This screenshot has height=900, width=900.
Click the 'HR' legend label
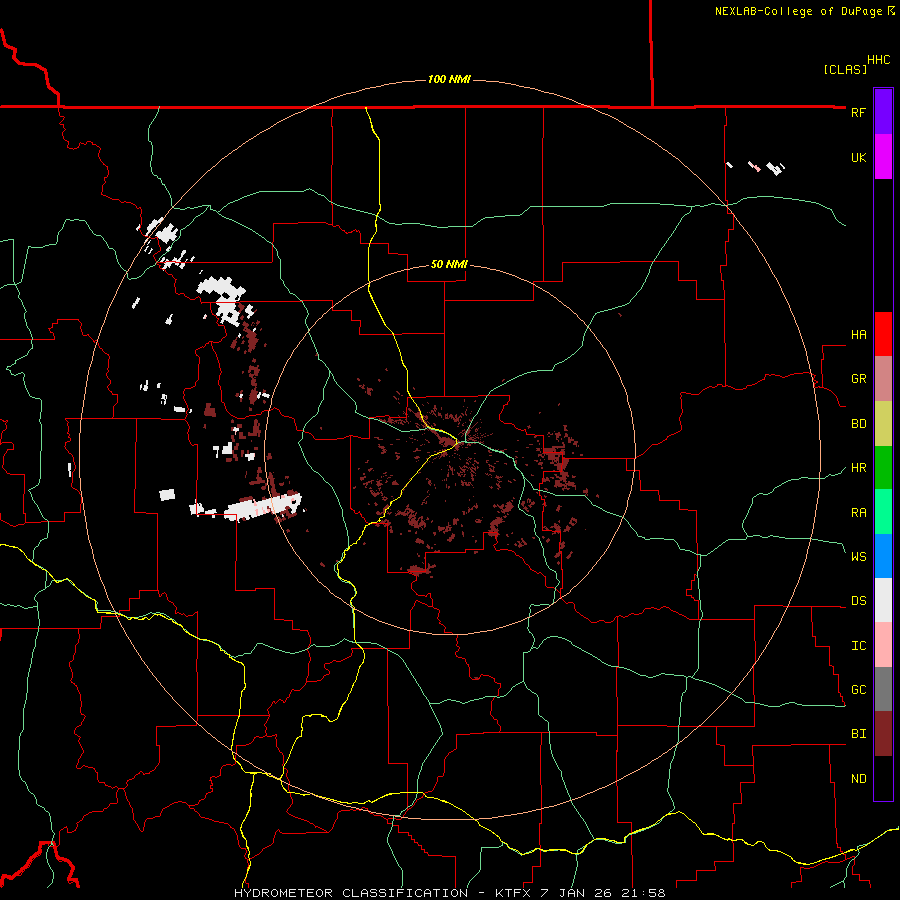[x=858, y=468]
